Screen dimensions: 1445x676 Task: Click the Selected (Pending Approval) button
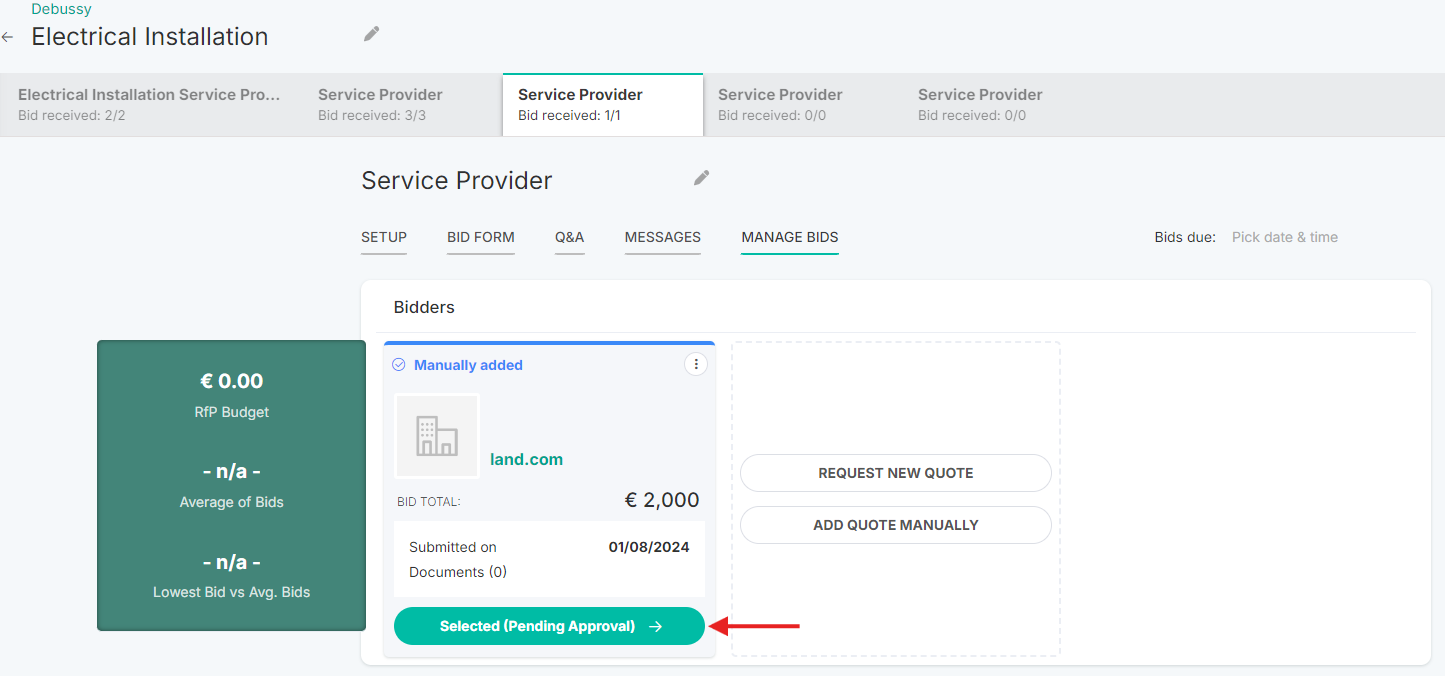click(550, 626)
